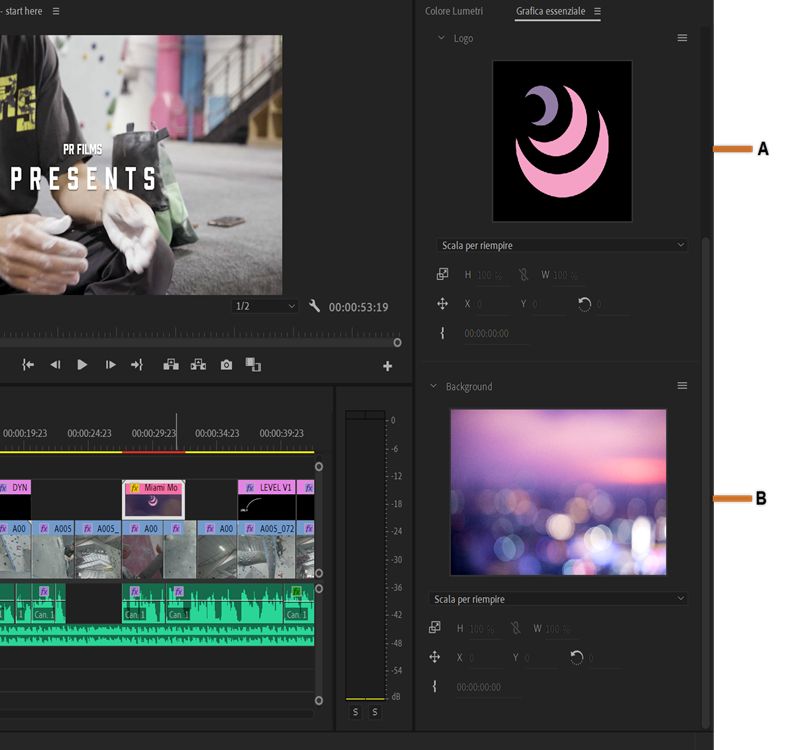Click Logo Y position field
The width and height of the screenshot is (786, 750).
550,304
